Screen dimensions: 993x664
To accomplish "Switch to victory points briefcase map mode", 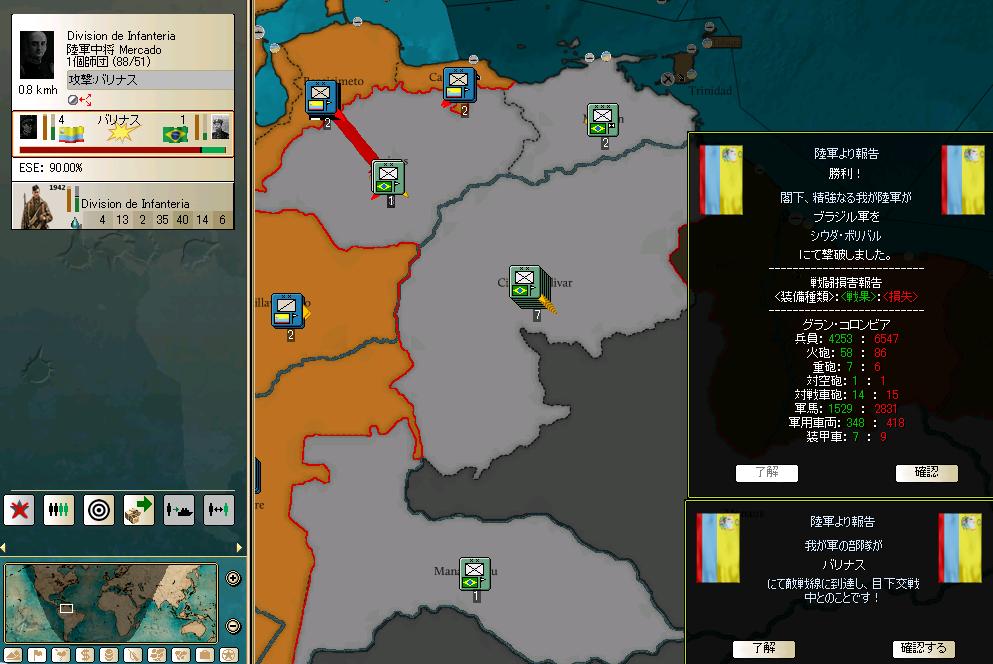I will pos(205,655).
